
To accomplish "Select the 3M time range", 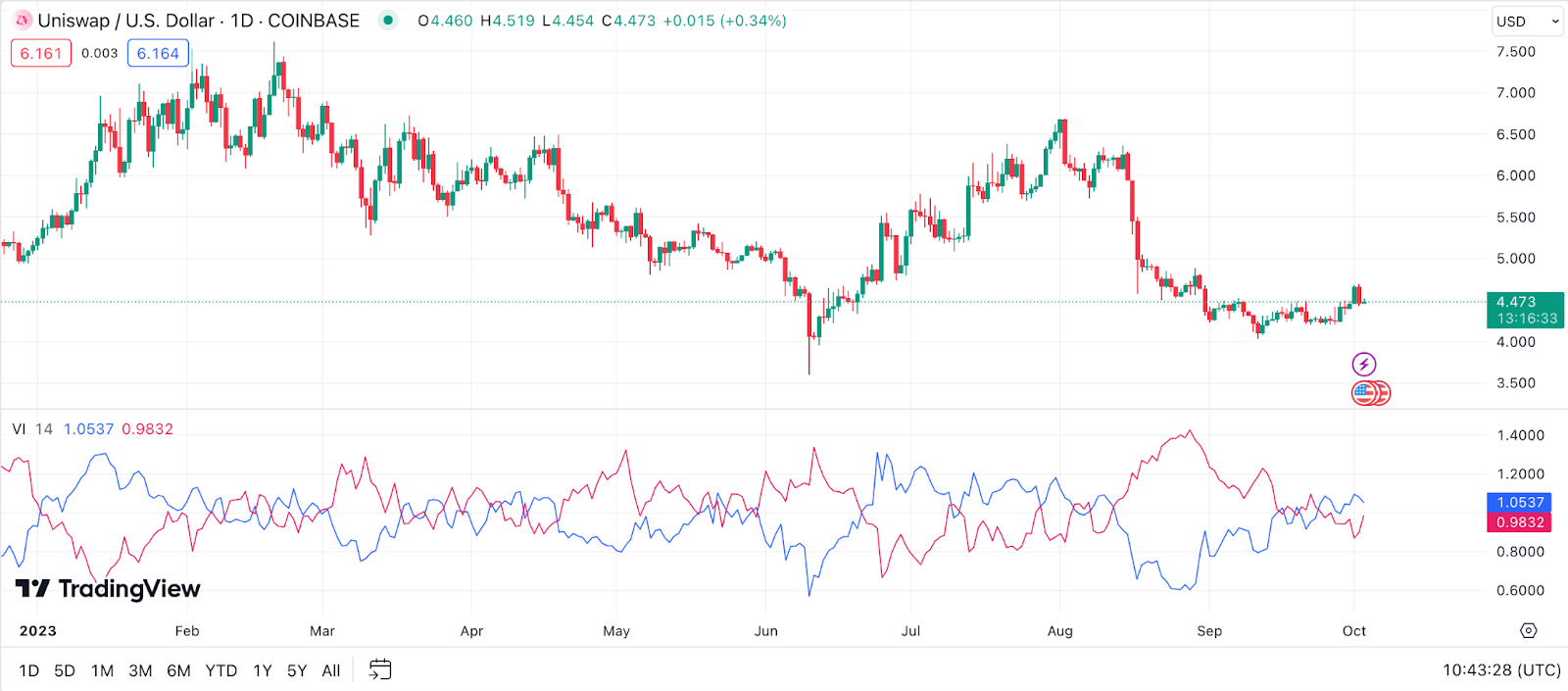I will click(x=140, y=670).
